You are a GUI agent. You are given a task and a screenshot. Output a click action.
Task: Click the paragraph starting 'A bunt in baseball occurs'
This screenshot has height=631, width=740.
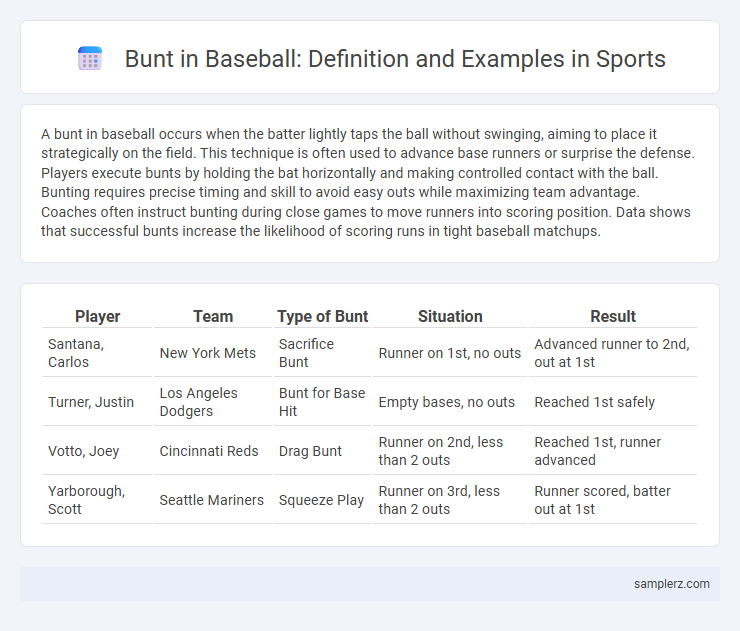(x=368, y=183)
